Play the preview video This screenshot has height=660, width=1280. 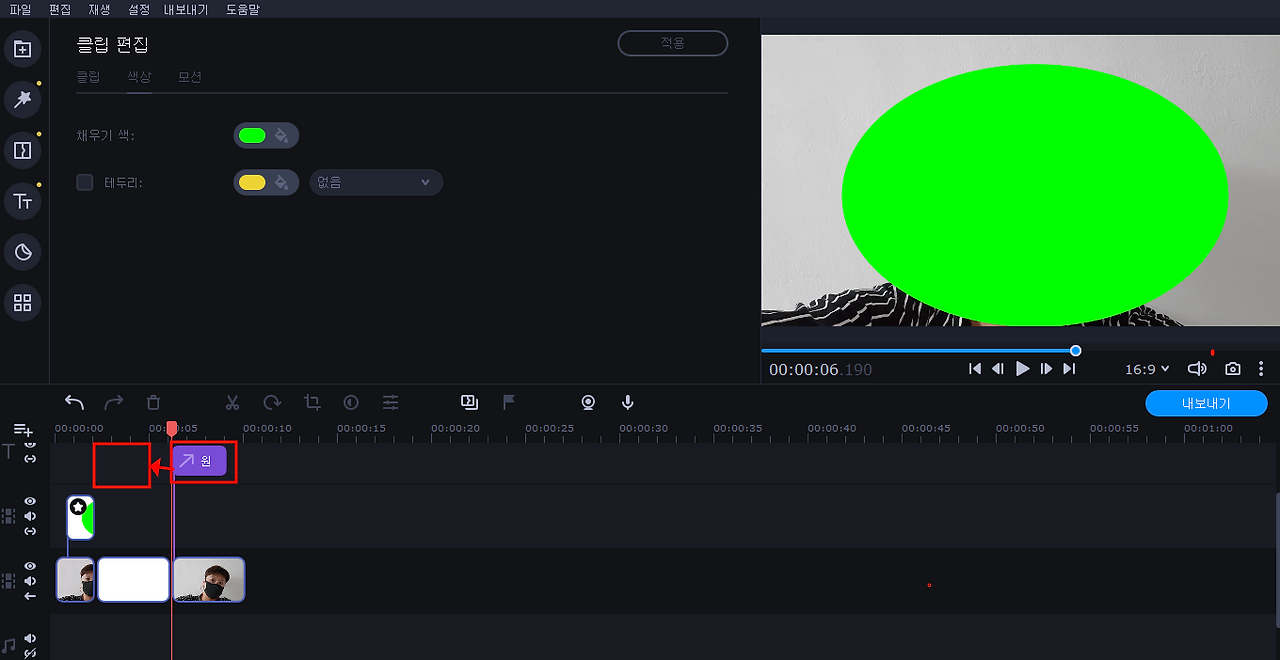[1022, 369]
